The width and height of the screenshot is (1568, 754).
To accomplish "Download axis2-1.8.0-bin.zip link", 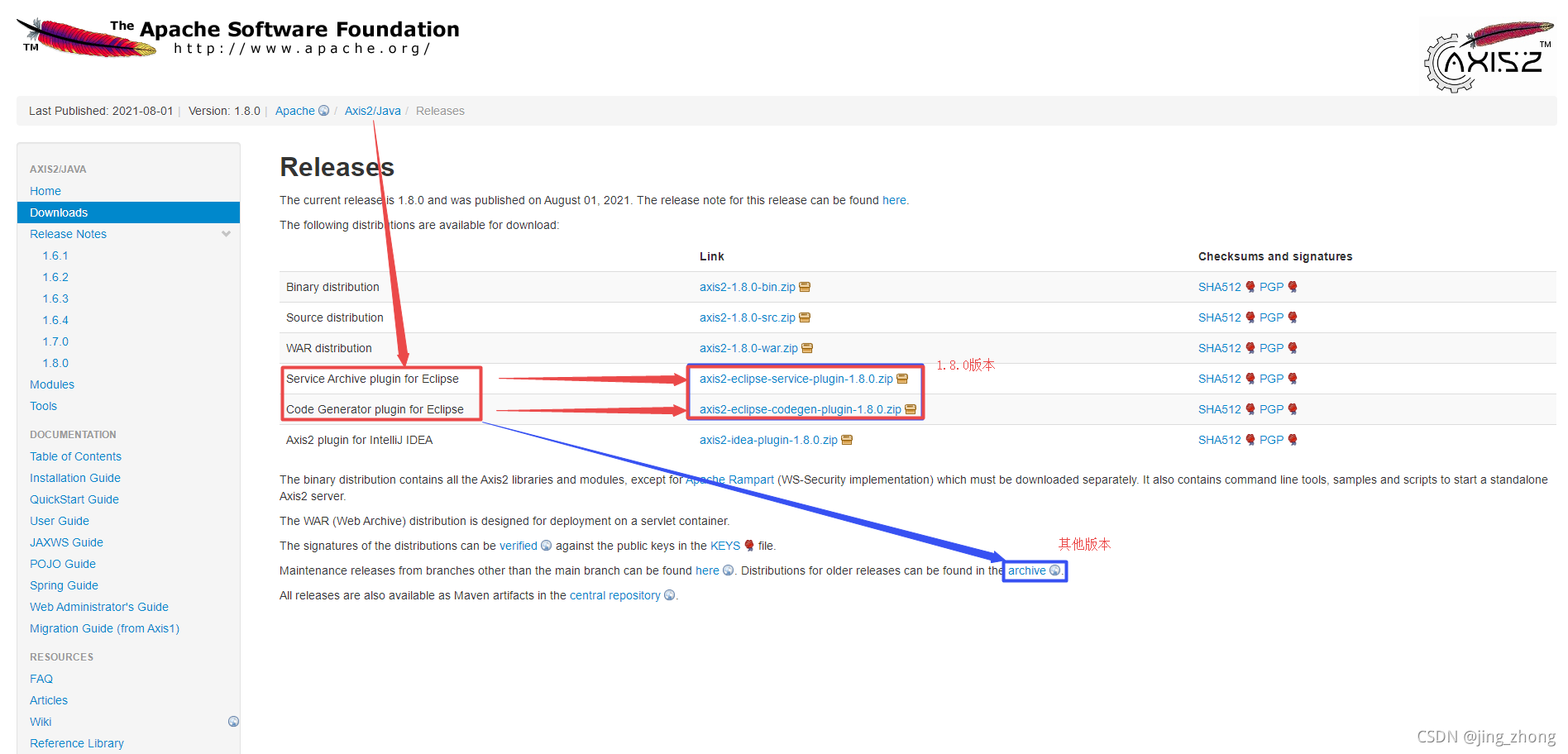I will pyautogui.click(x=748, y=287).
